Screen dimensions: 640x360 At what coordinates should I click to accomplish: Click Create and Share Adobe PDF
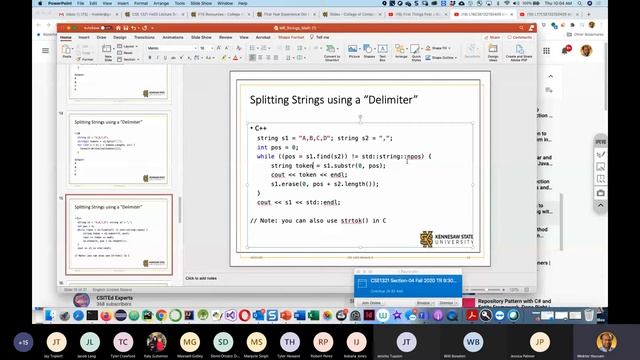pos(519,53)
